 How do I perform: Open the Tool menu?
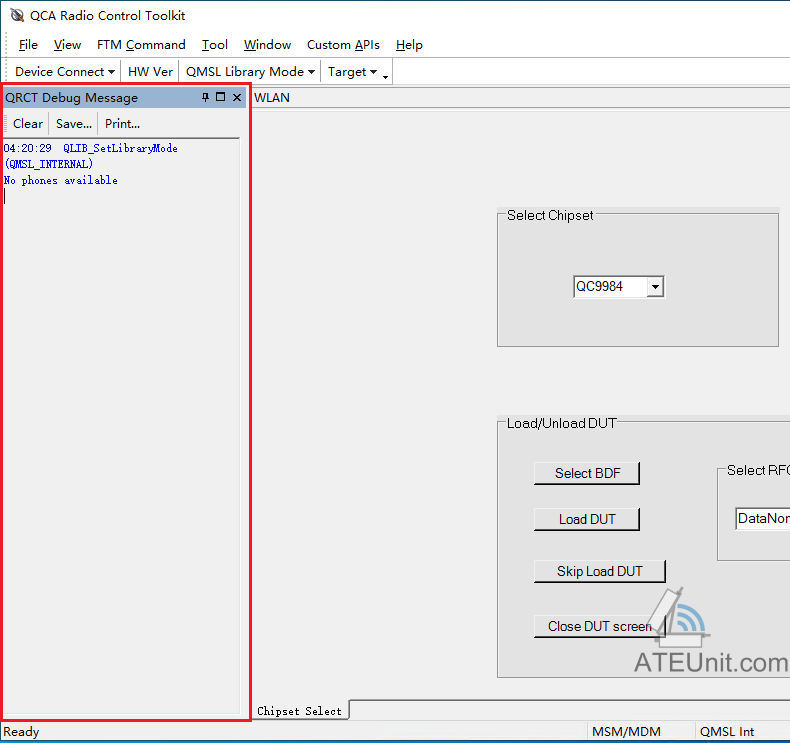pyautogui.click(x=215, y=45)
